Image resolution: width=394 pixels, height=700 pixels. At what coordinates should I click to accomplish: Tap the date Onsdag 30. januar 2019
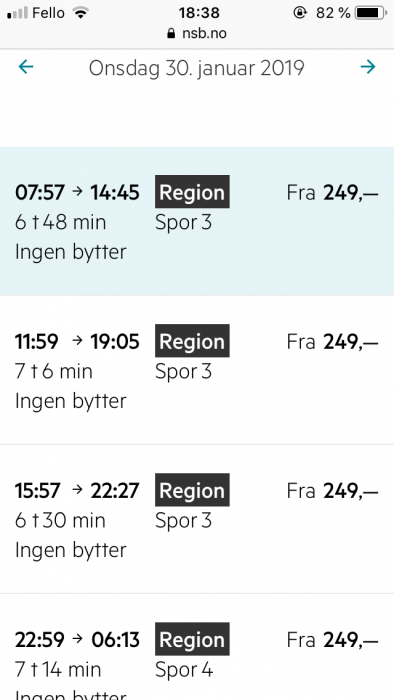click(x=196, y=68)
